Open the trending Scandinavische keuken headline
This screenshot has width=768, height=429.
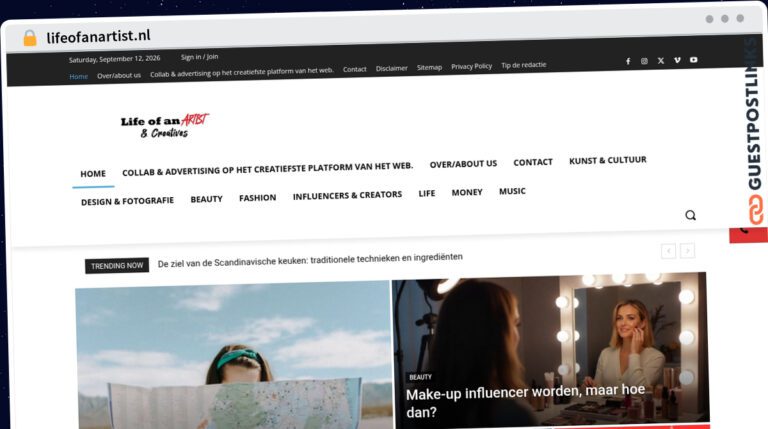pos(310,260)
